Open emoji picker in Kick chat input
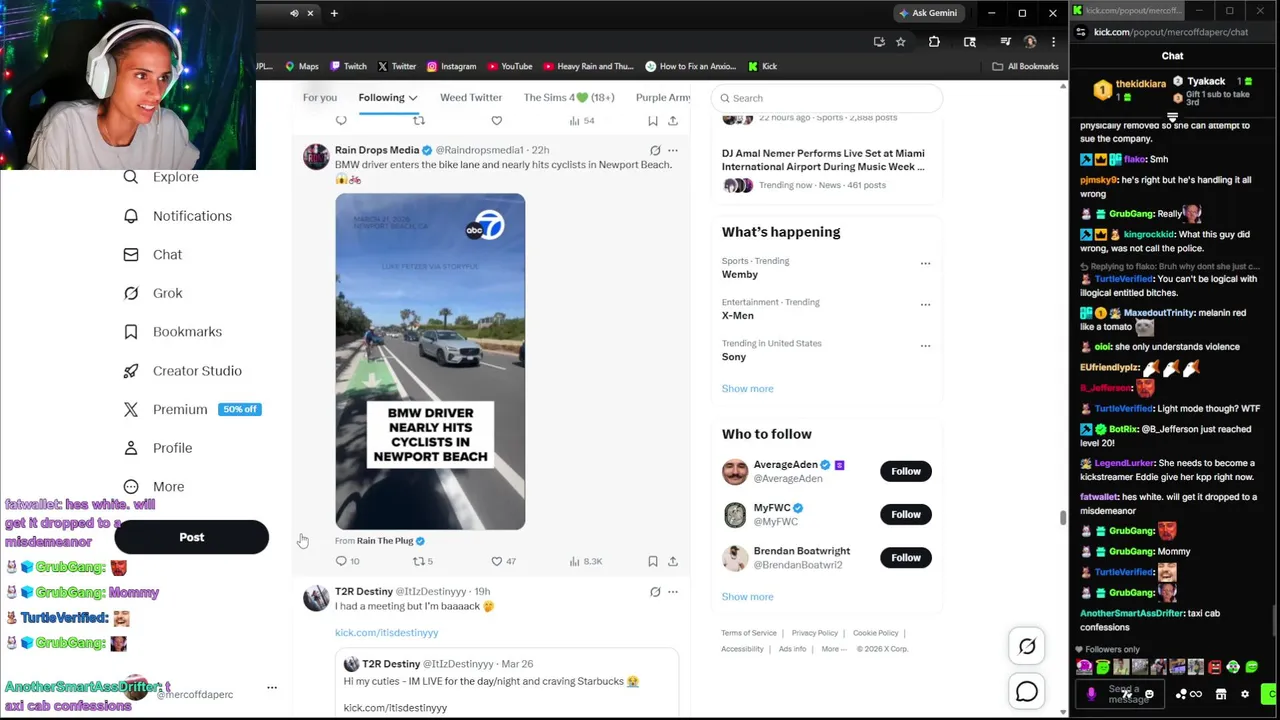 tap(1149, 694)
